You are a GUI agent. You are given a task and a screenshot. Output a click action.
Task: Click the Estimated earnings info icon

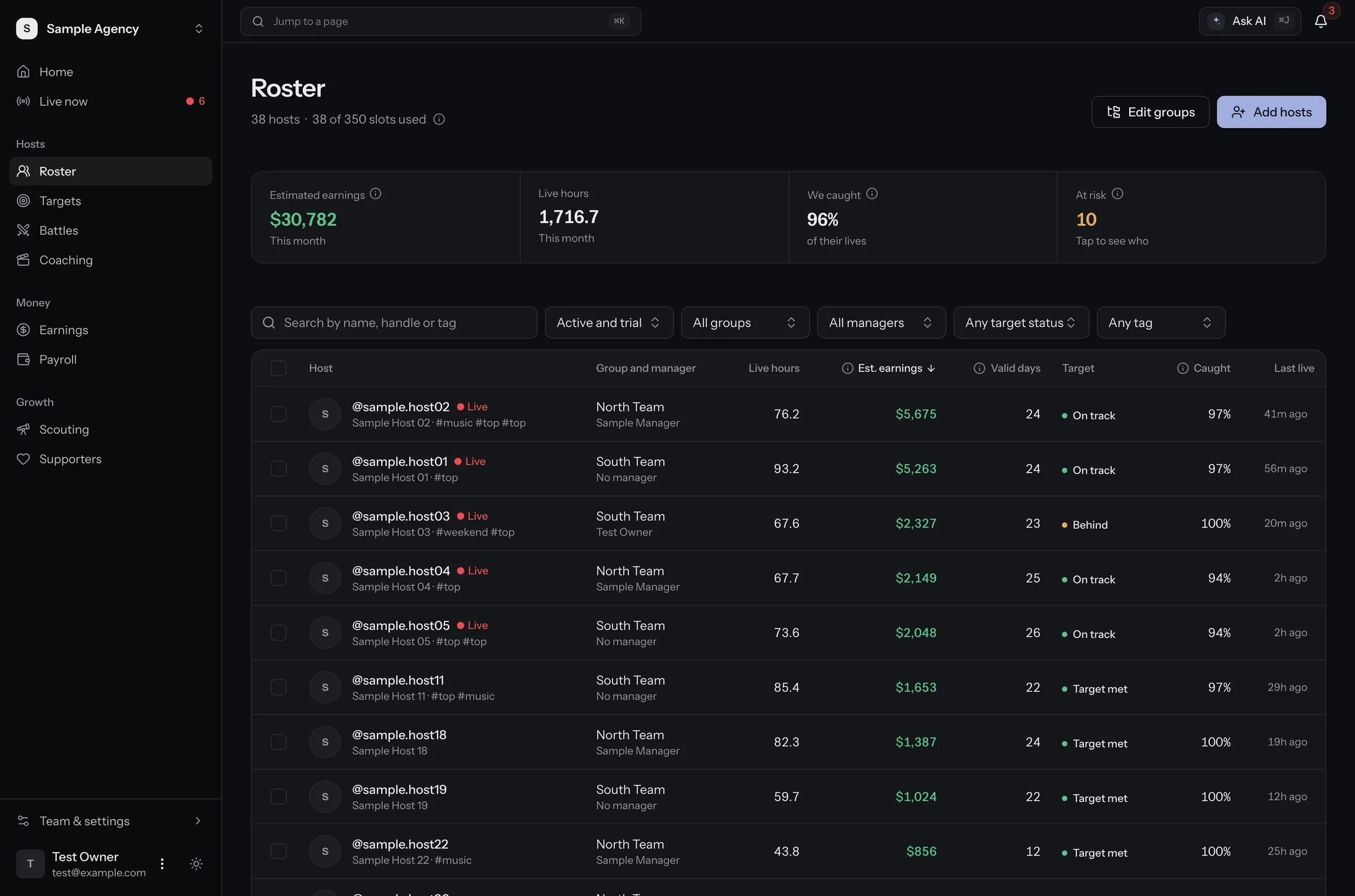tap(375, 194)
